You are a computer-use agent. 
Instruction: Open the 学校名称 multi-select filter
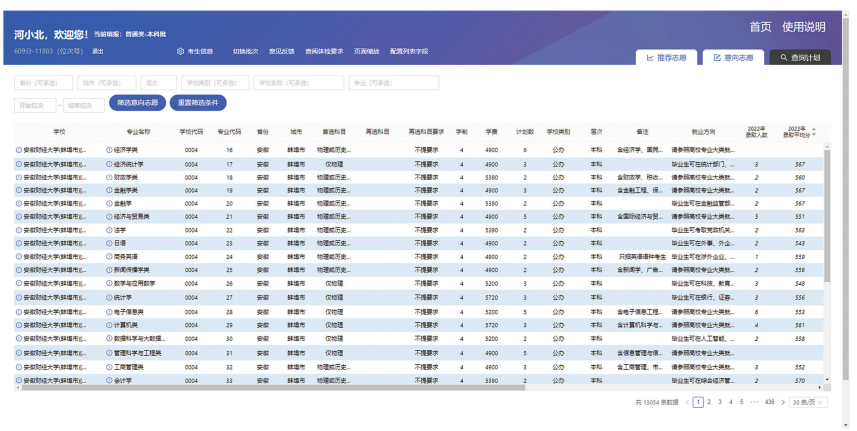click(x=298, y=83)
